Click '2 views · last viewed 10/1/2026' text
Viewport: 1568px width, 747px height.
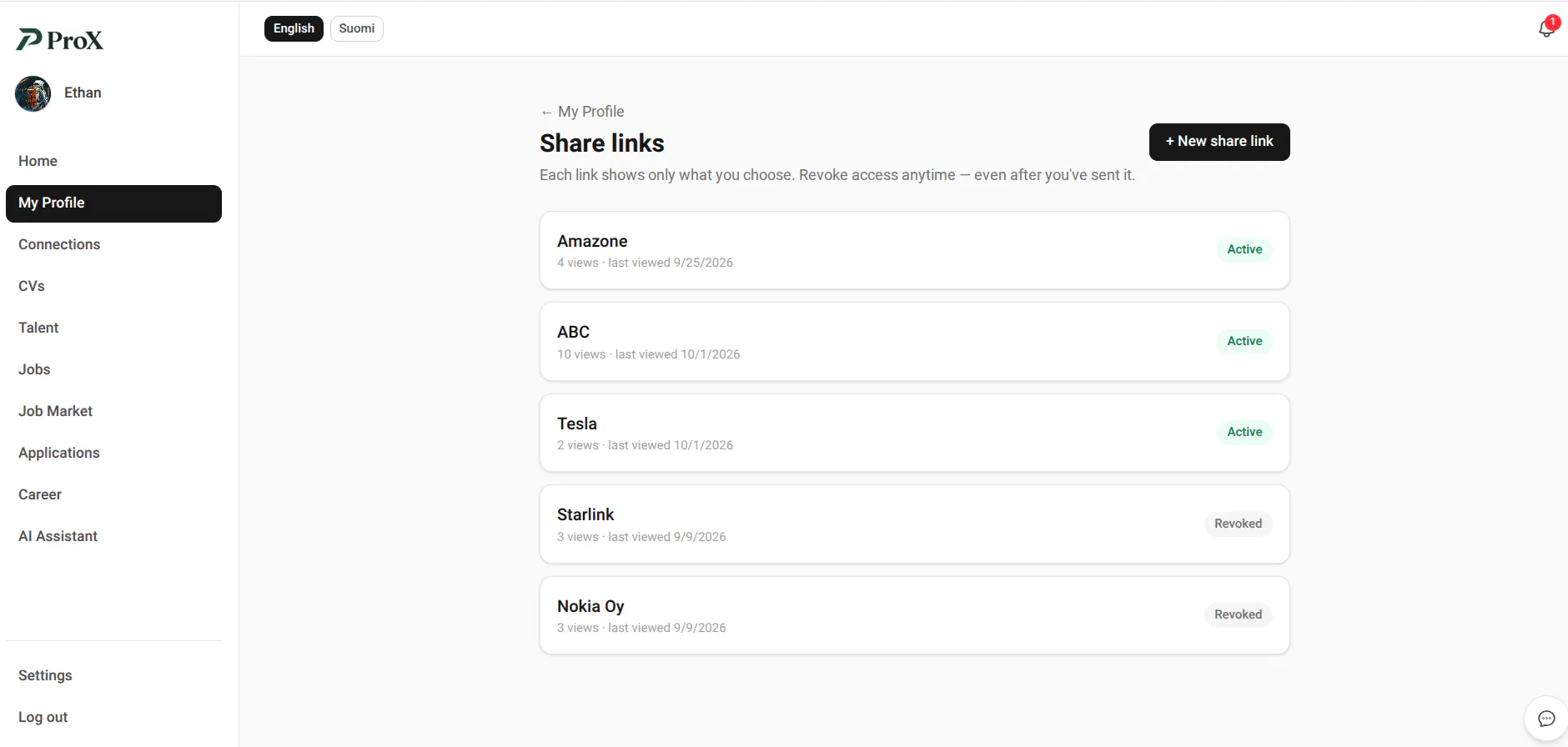pyautogui.click(x=645, y=445)
